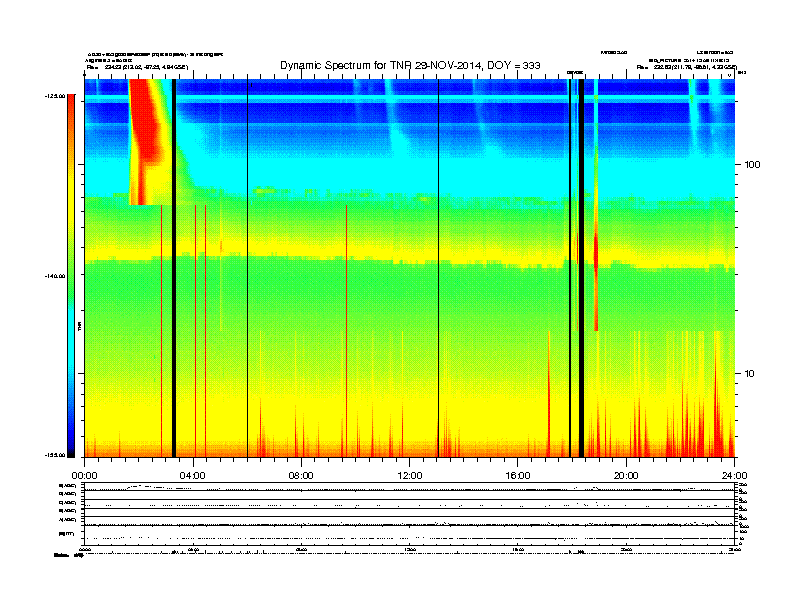Click the -155.00 color scale label

pos(55,455)
